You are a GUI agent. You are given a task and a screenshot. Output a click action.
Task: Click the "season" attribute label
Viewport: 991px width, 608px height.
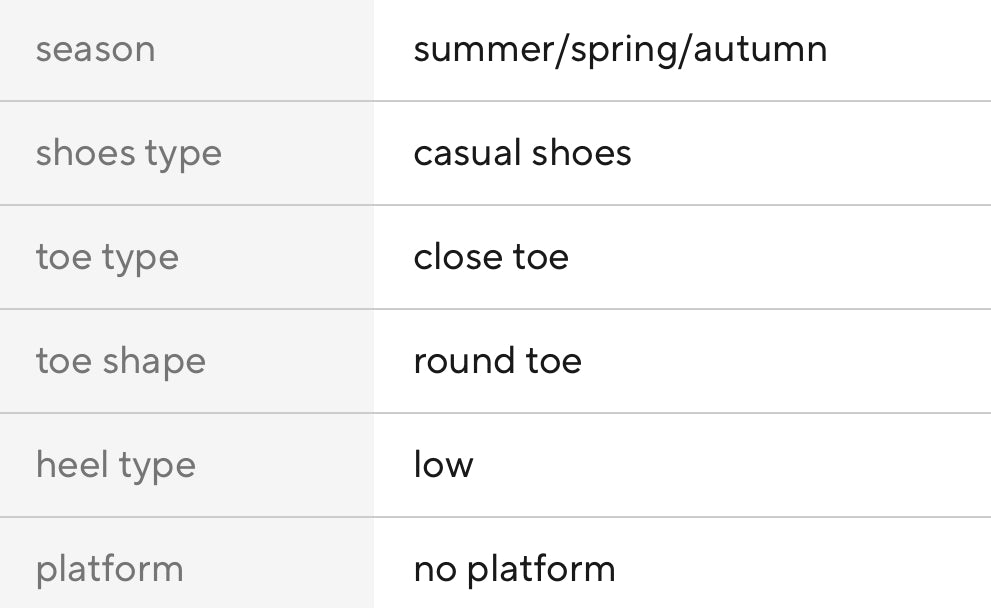[95, 49]
